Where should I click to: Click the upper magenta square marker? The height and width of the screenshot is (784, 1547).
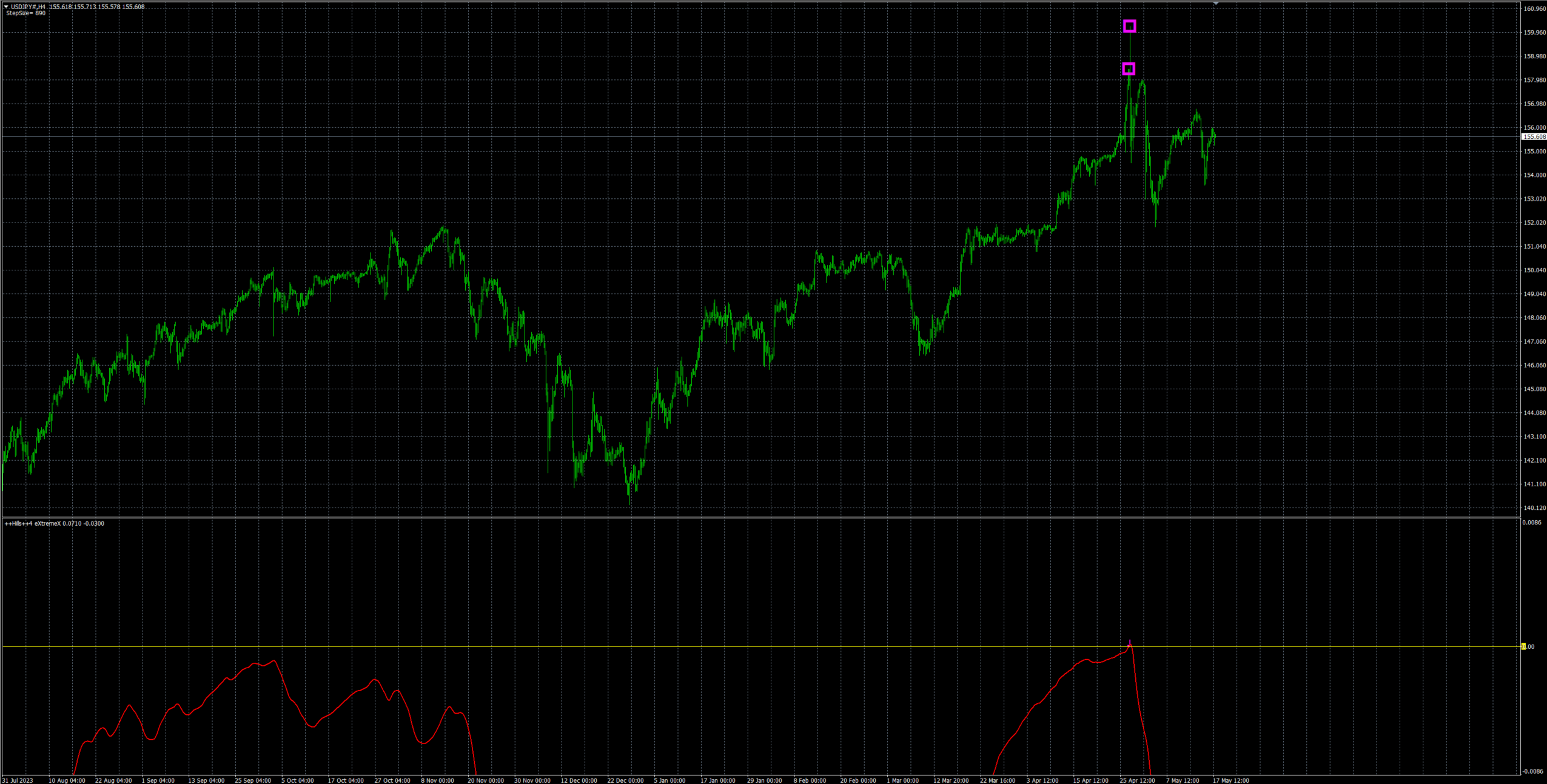(x=1129, y=26)
